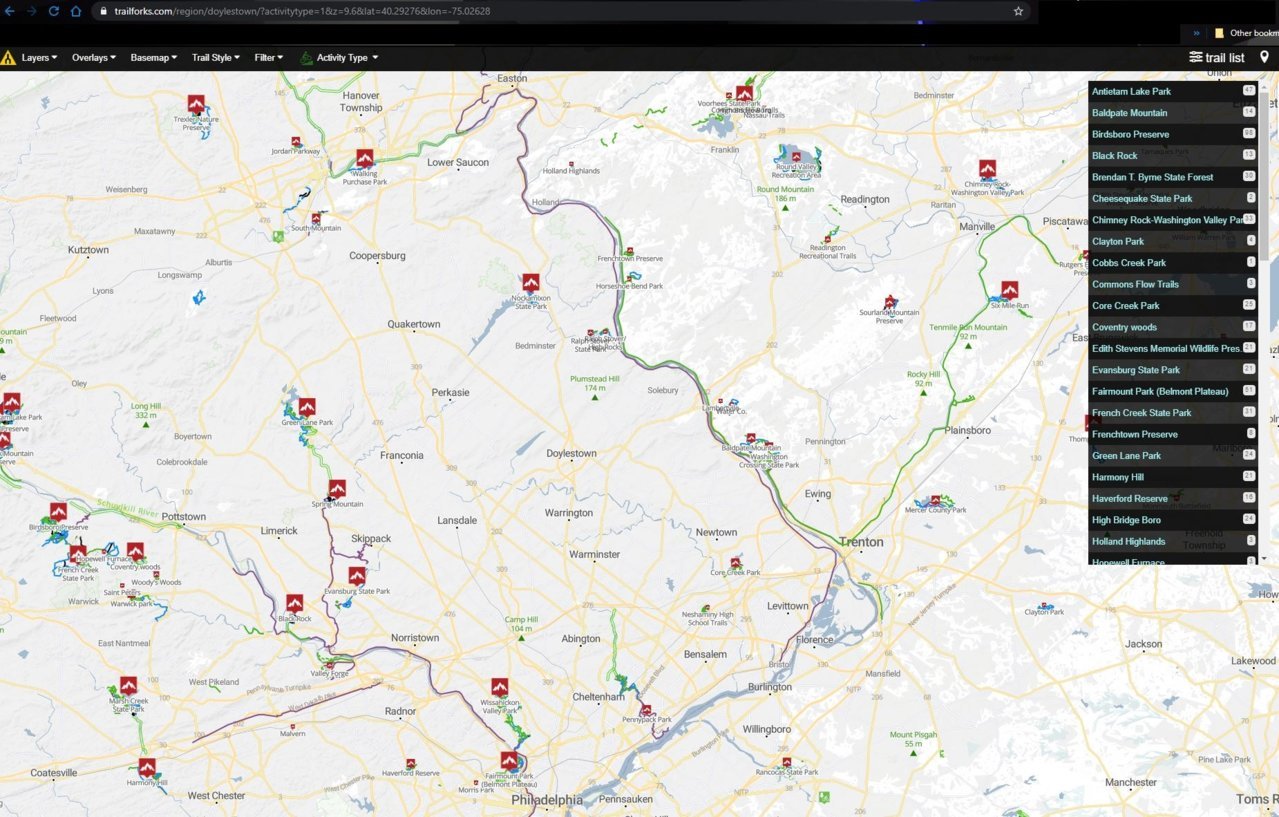The width and height of the screenshot is (1279, 817).
Task: Select High Bridge Boro in list
Action: tap(1173, 520)
